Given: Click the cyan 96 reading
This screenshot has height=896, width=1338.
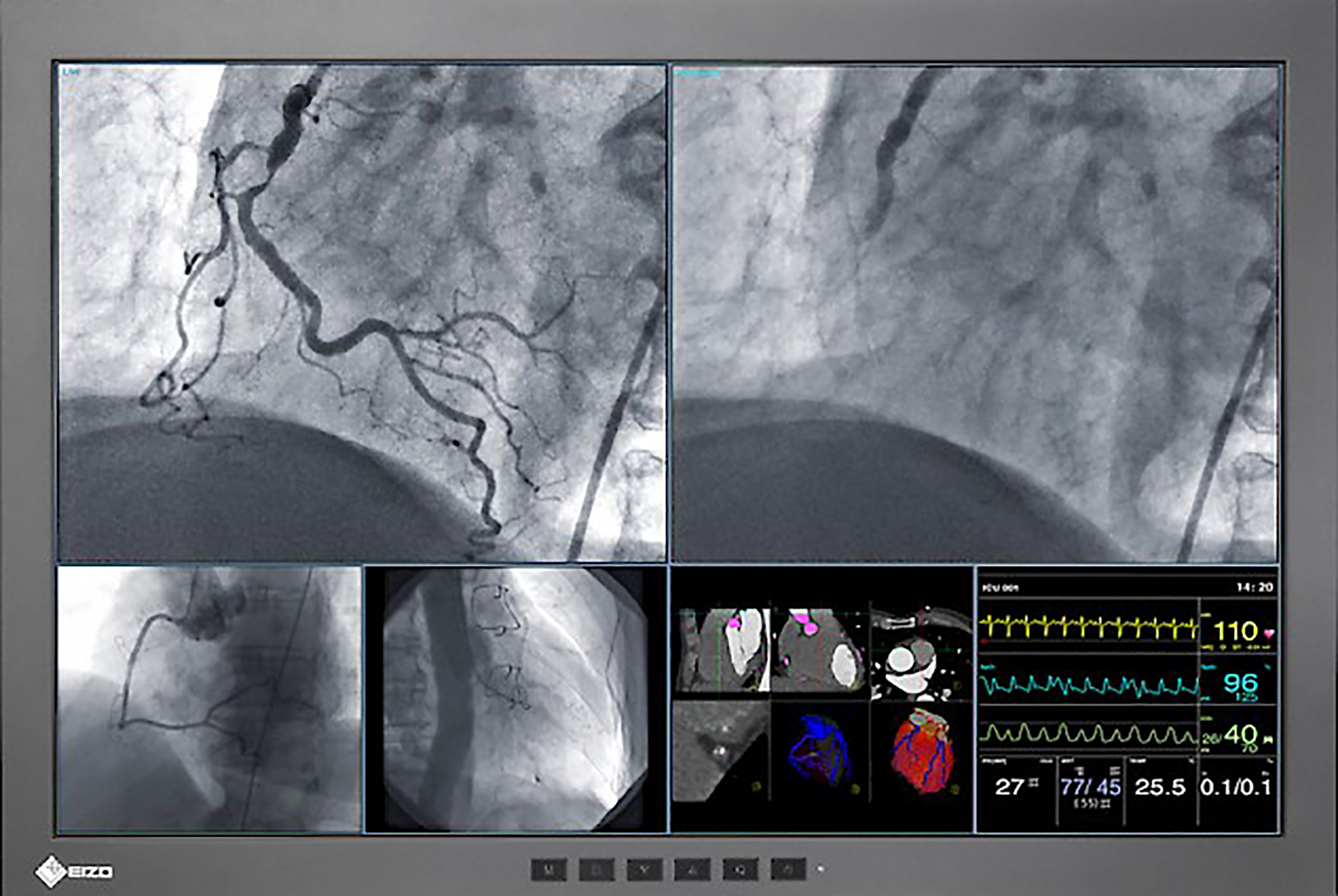Looking at the screenshot, I should coord(1240,684).
